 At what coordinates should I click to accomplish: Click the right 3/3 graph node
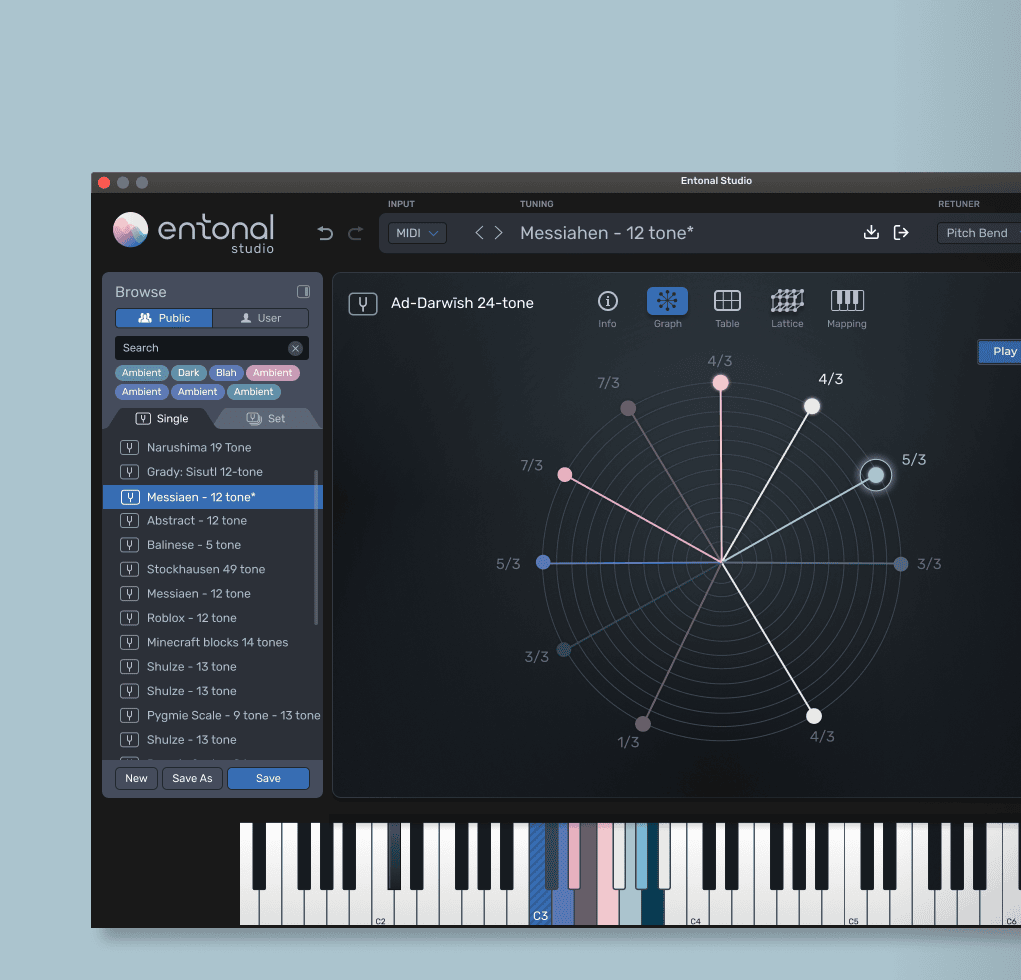point(901,564)
